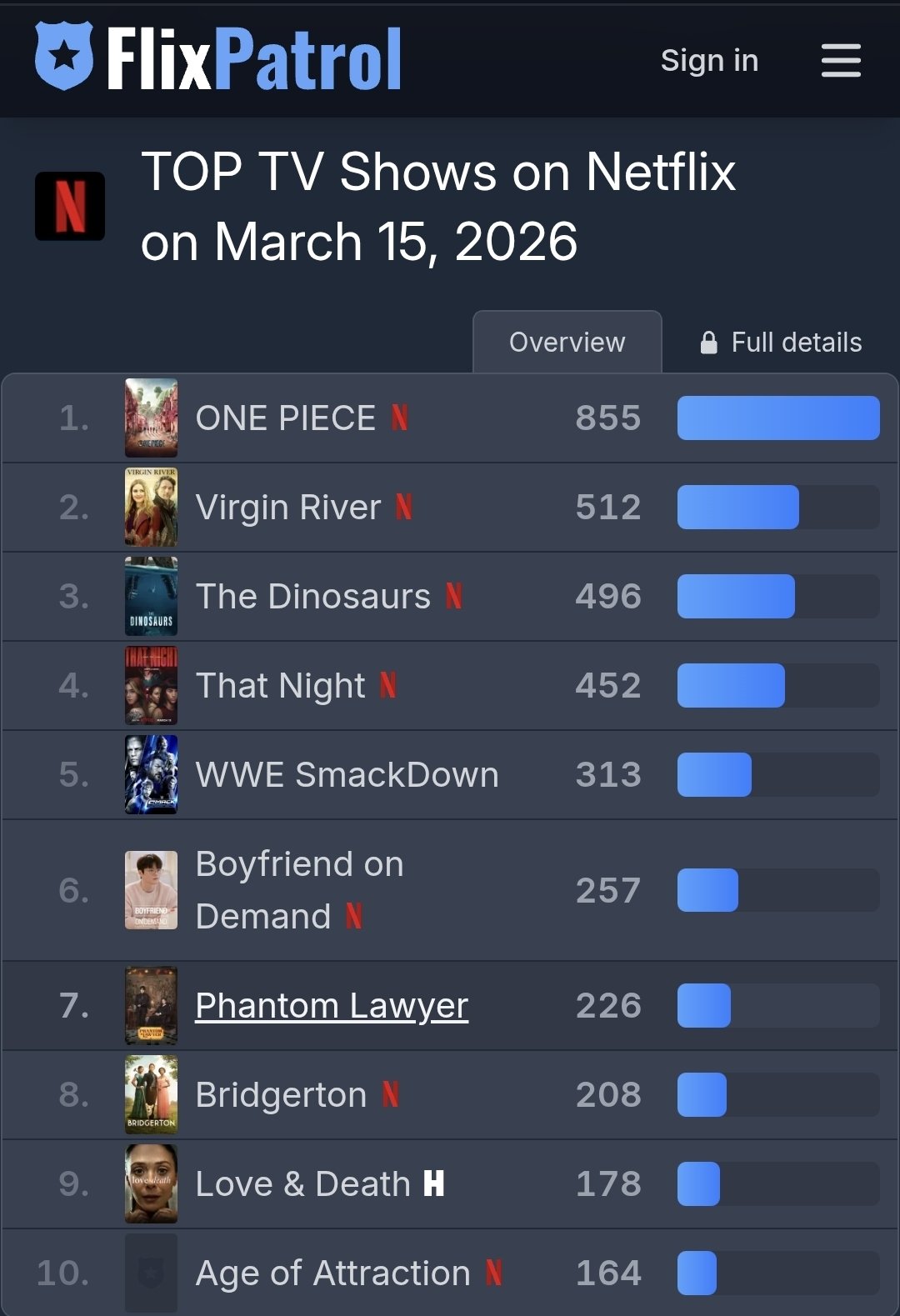Click the FlixPatrol wordmark text
Screen dimensions: 900x1316
pos(254,58)
